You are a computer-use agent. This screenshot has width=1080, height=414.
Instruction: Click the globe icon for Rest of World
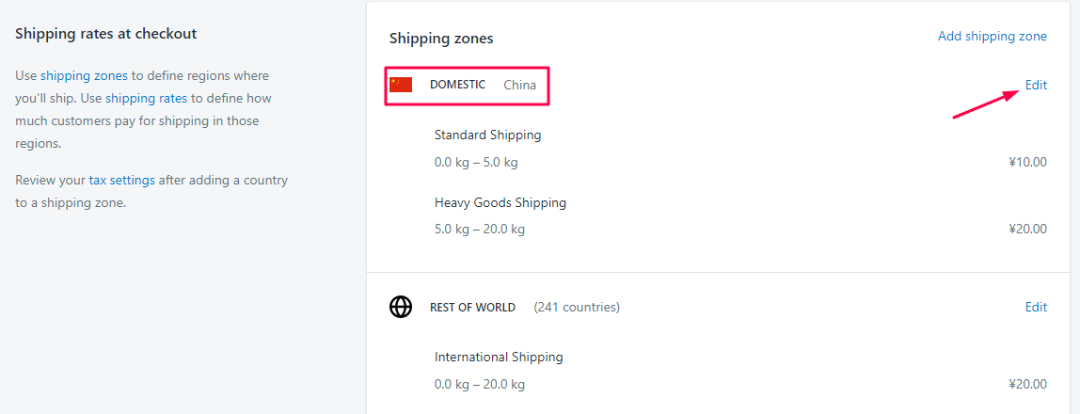coord(400,307)
